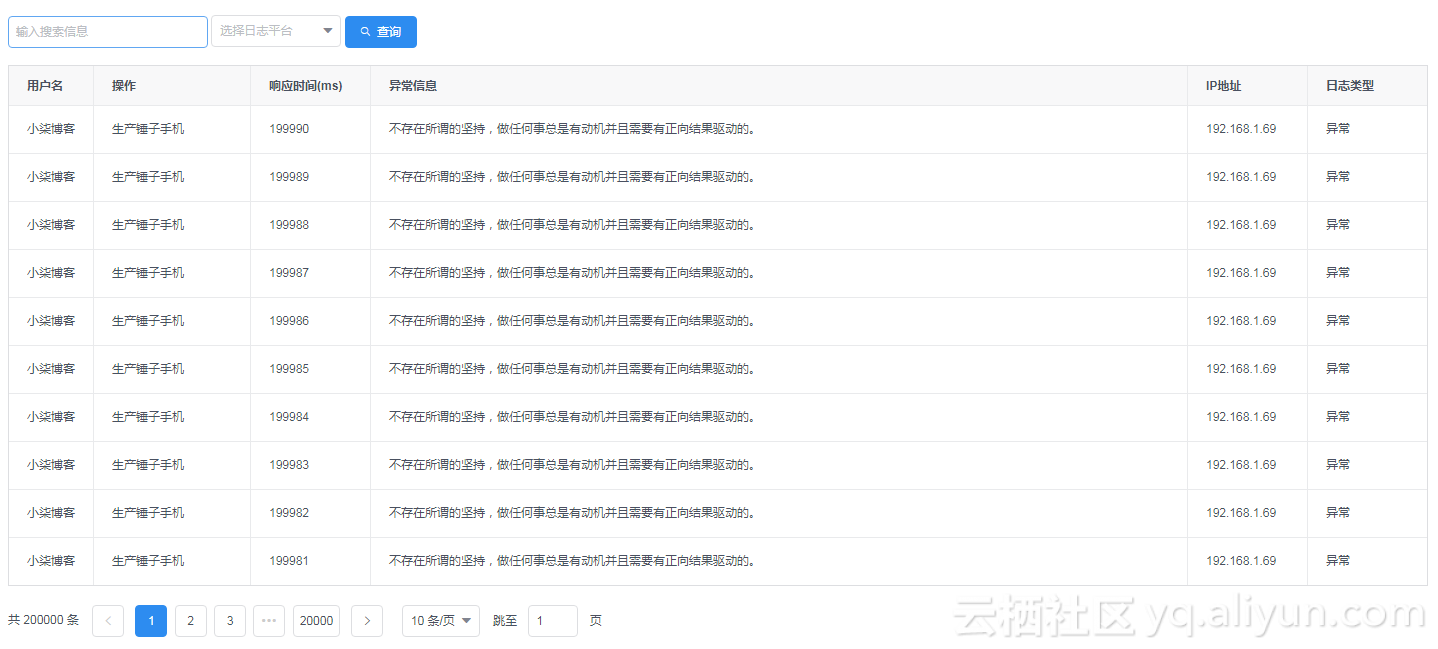Screen dimensions: 1438x649
Task: Click 小柒博客 in the 199981 row
Action: (51, 561)
